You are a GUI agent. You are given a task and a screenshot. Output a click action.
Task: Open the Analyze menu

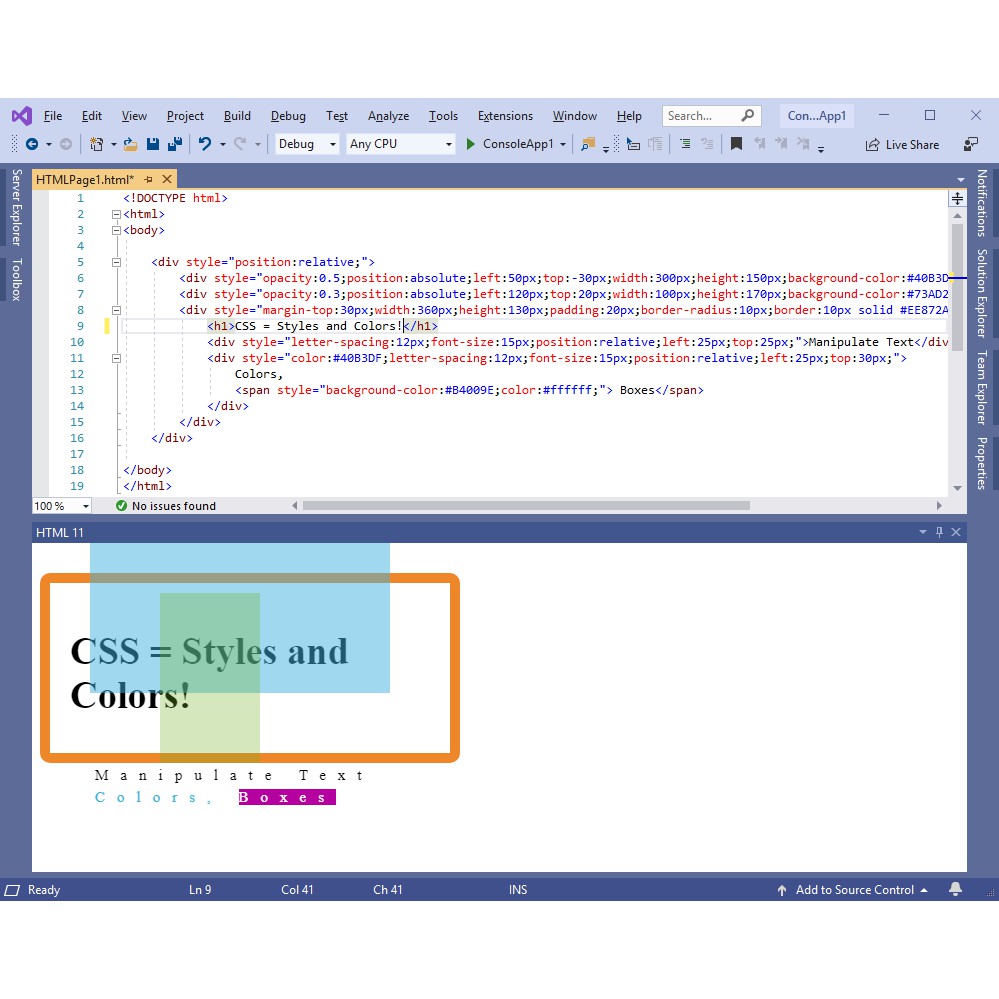pyautogui.click(x=388, y=116)
